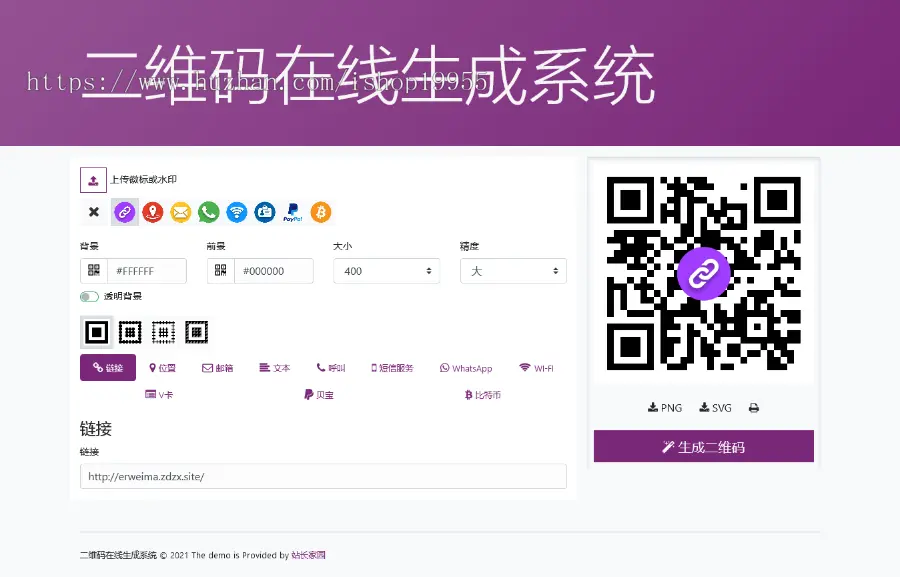The width and height of the screenshot is (900, 577).
Task: Remove the logo with the X icon
Action: coord(94,212)
